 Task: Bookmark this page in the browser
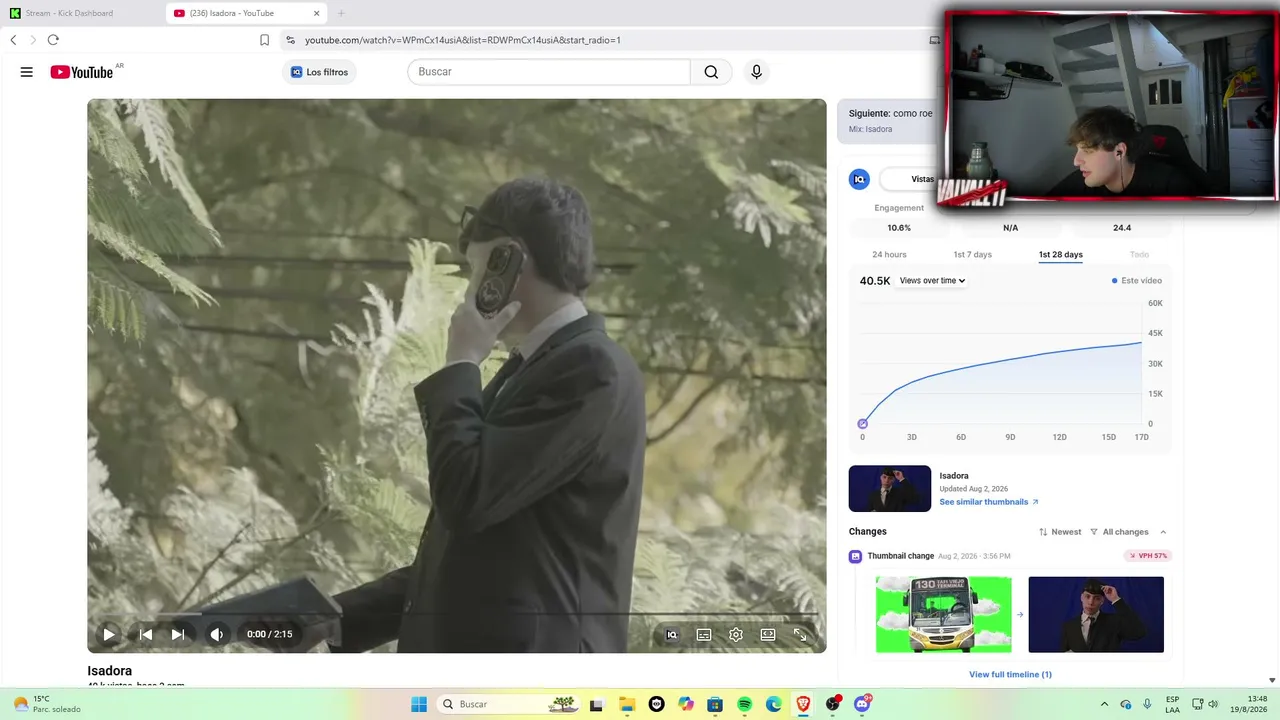264,40
